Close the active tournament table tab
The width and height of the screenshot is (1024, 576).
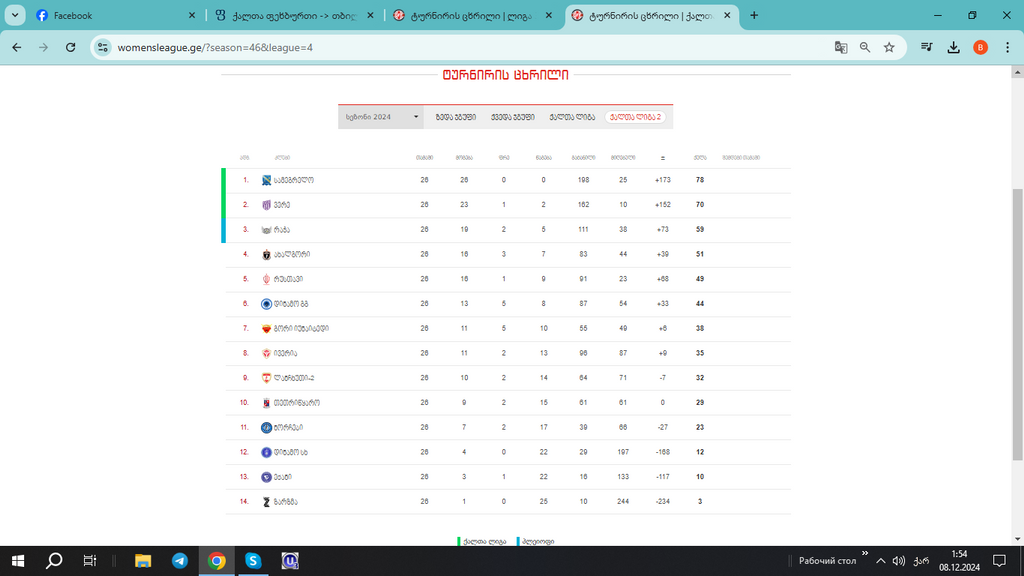727,15
